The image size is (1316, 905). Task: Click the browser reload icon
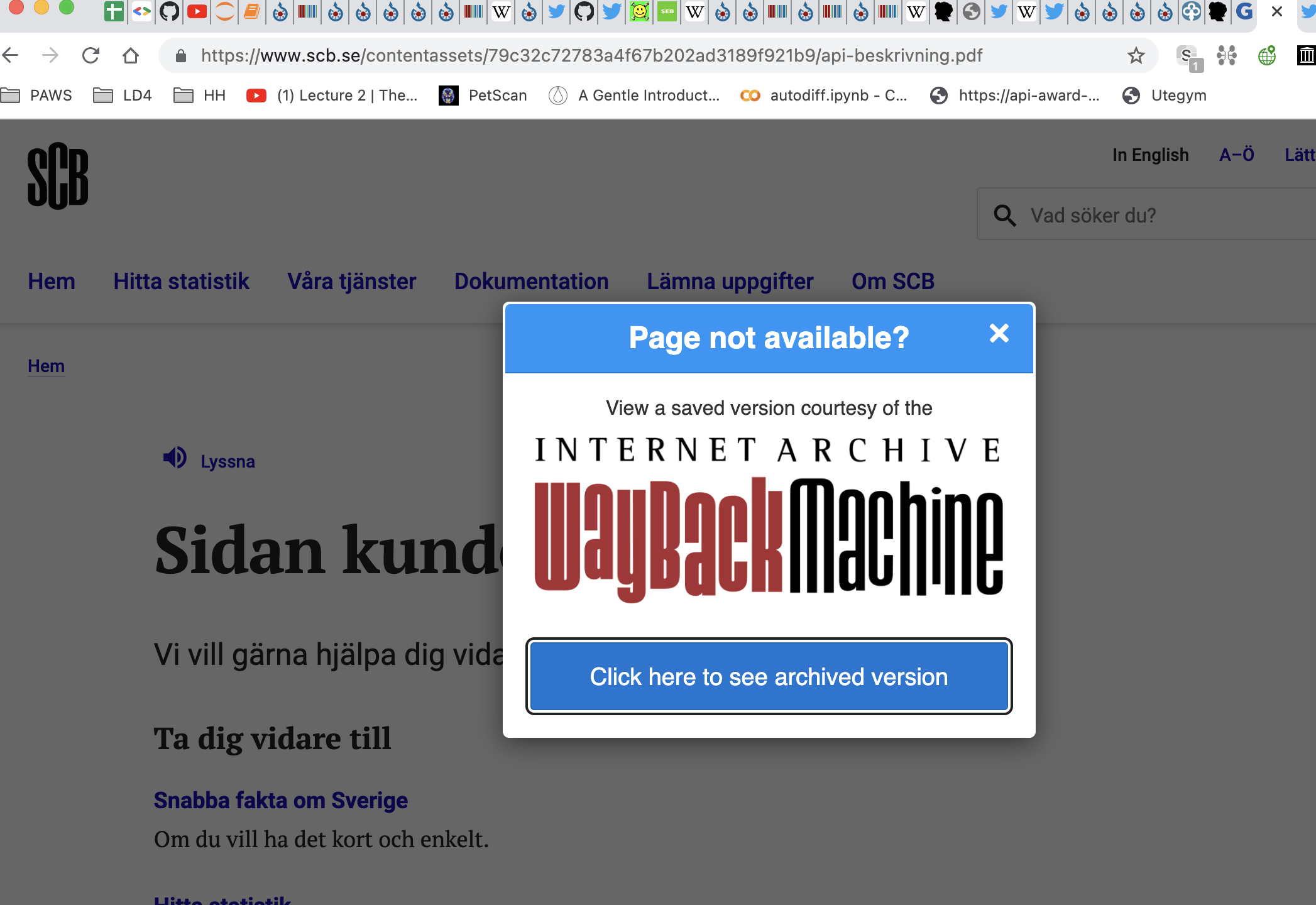coord(91,56)
